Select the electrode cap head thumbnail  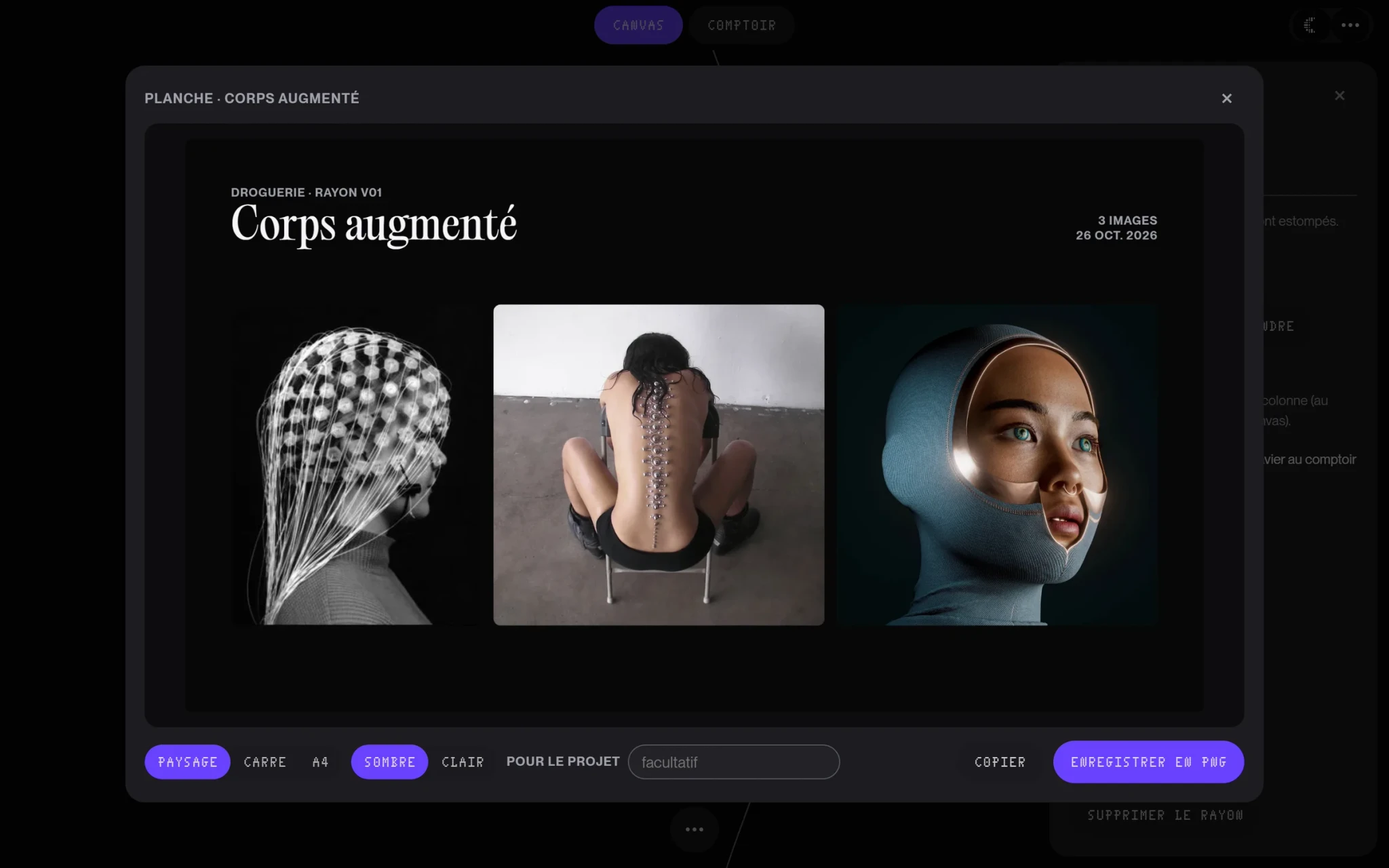[x=357, y=465]
